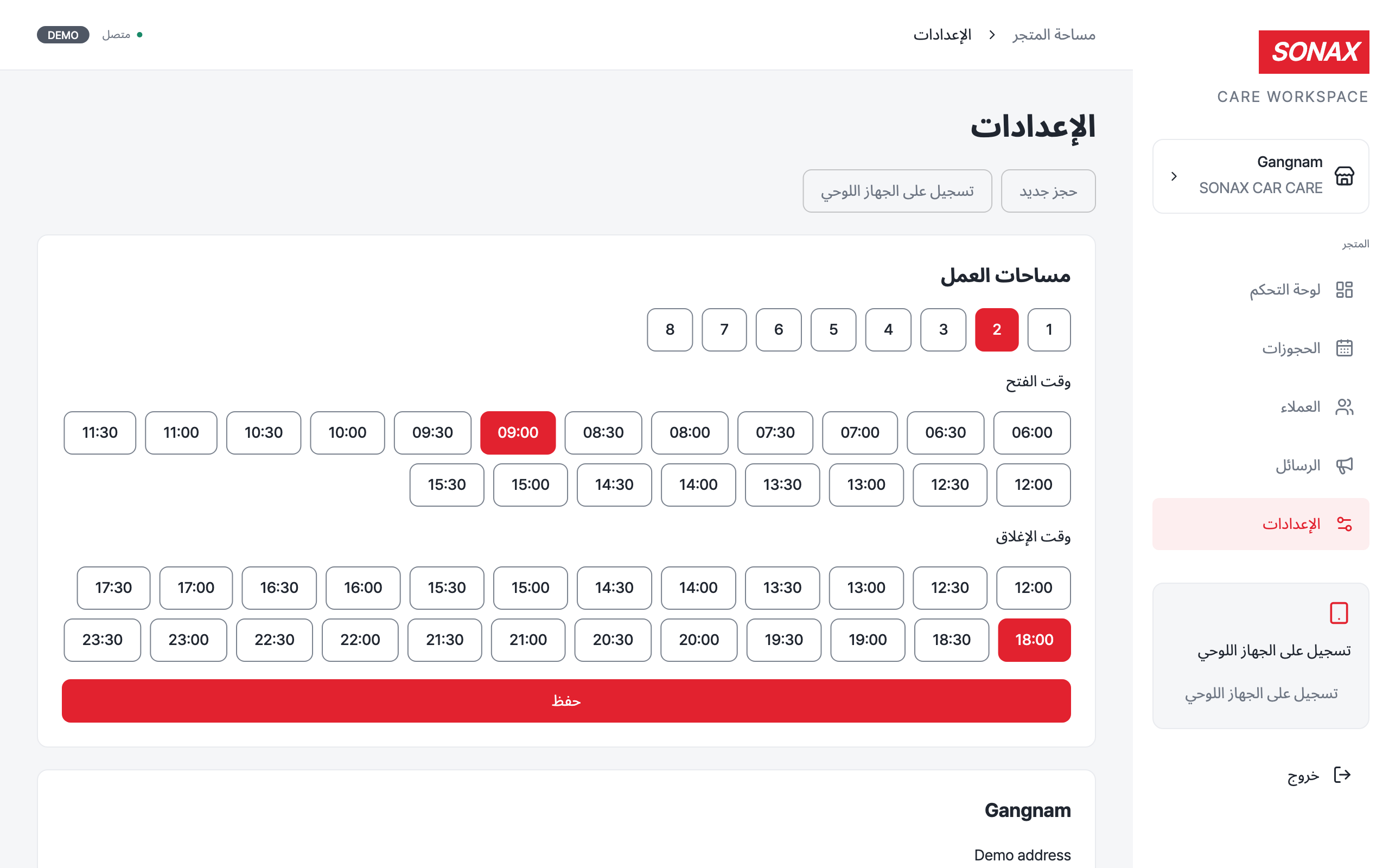Image resolution: width=1389 pixels, height=868 pixels.
Task: Choose 23:30 as closing time
Action: [x=102, y=640]
